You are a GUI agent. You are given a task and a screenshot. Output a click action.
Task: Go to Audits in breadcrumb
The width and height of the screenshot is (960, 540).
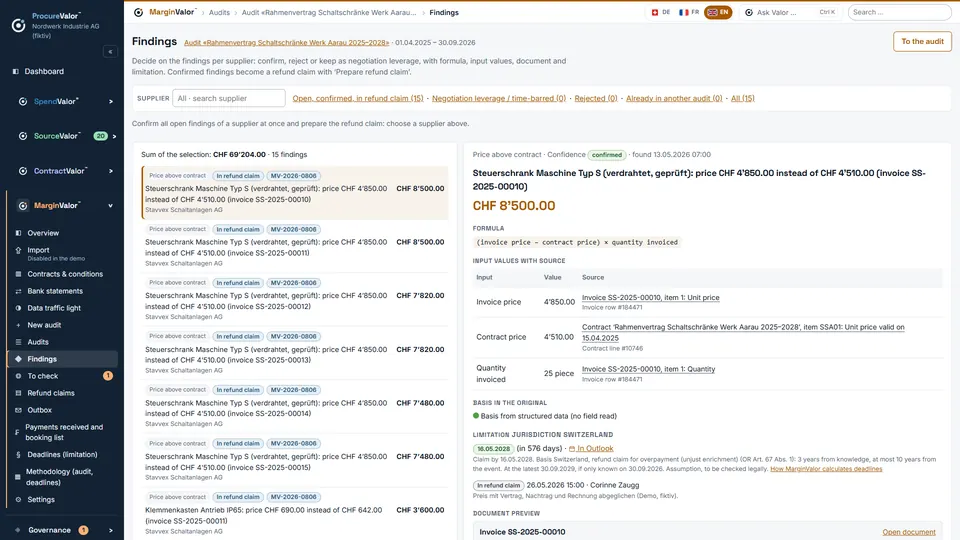(219, 12)
